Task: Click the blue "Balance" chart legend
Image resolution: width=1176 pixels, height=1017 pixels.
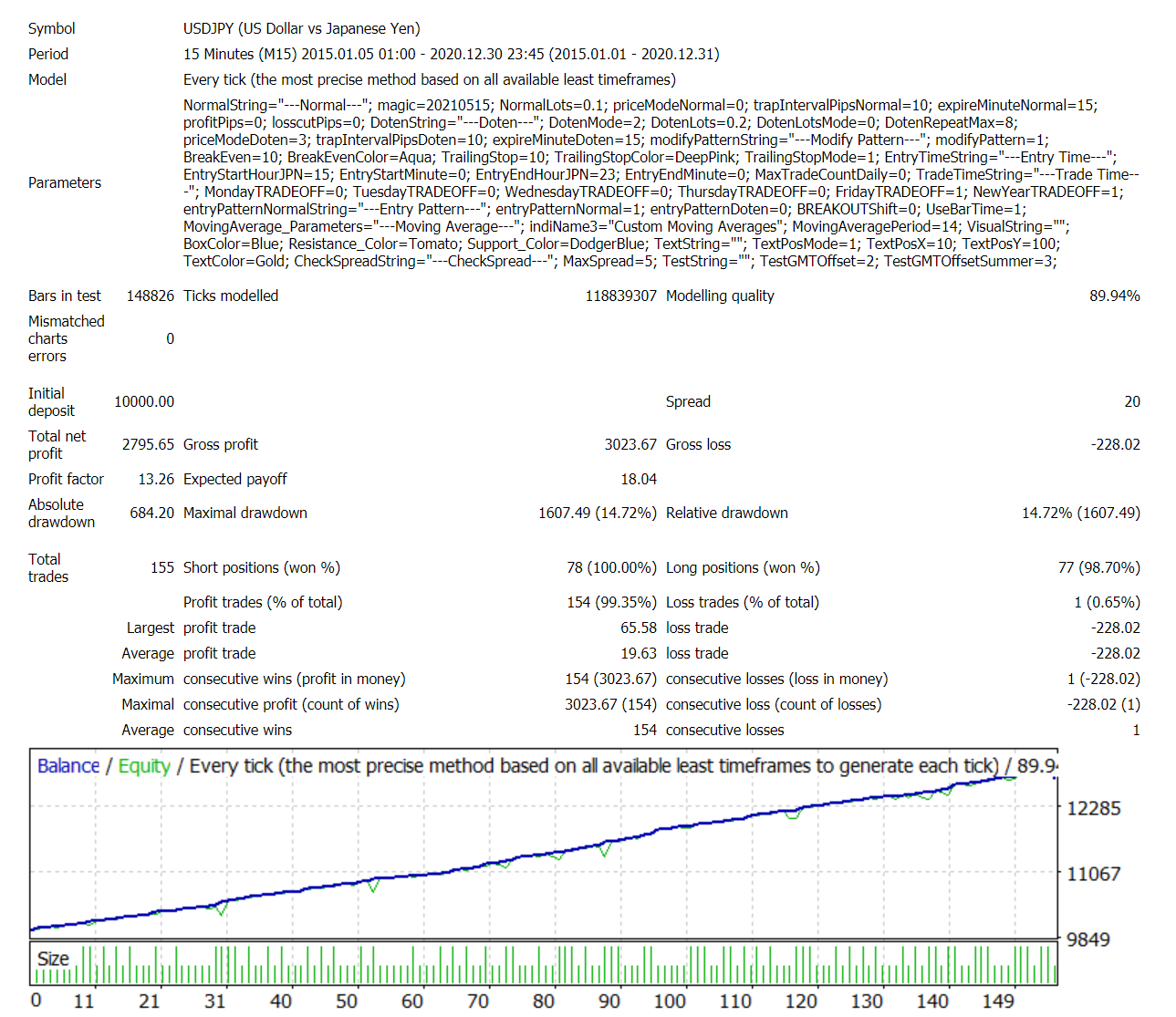Action: click(x=68, y=766)
